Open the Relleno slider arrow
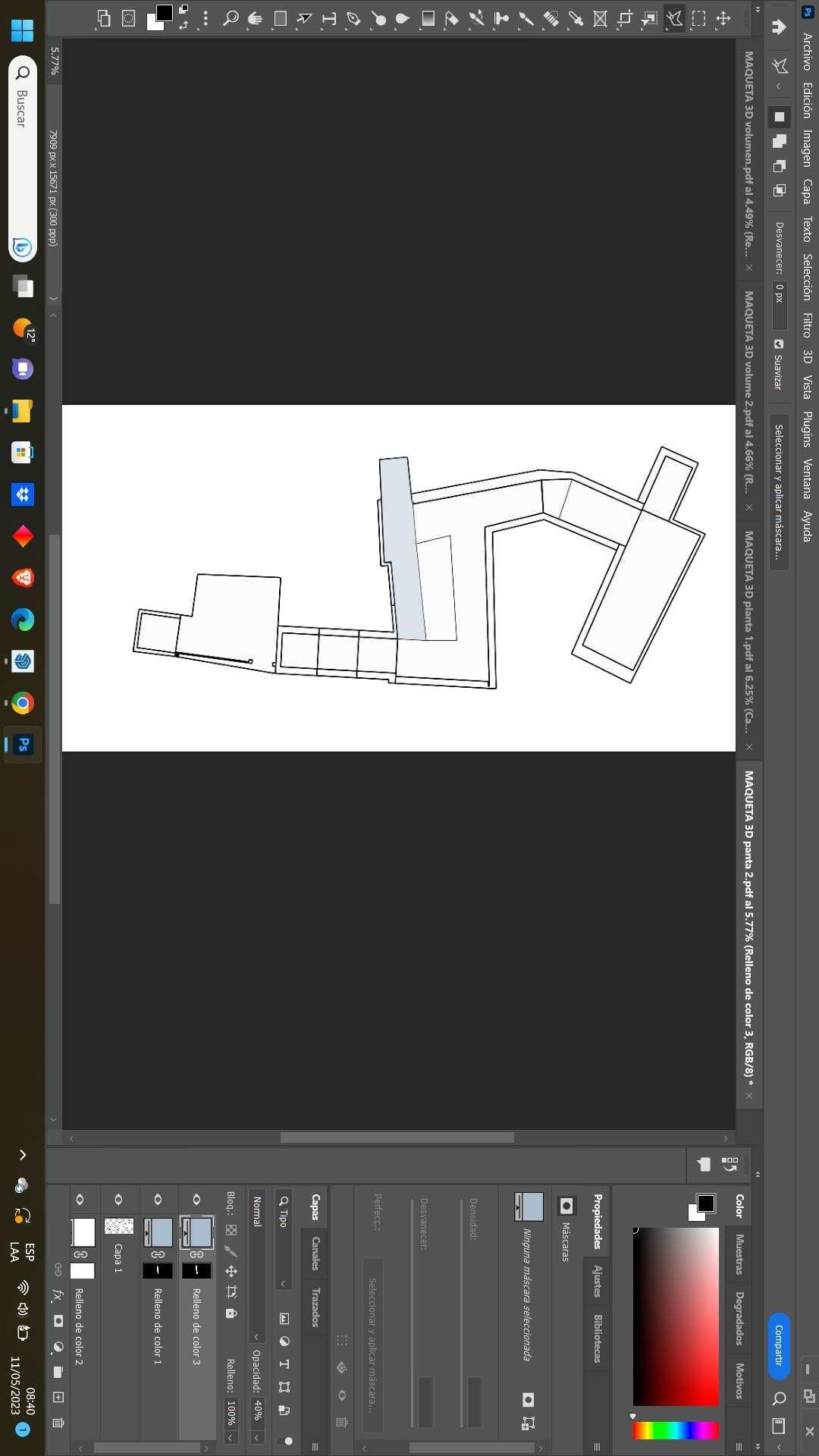Viewport: 819px width, 1456px height. point(231,1438)
